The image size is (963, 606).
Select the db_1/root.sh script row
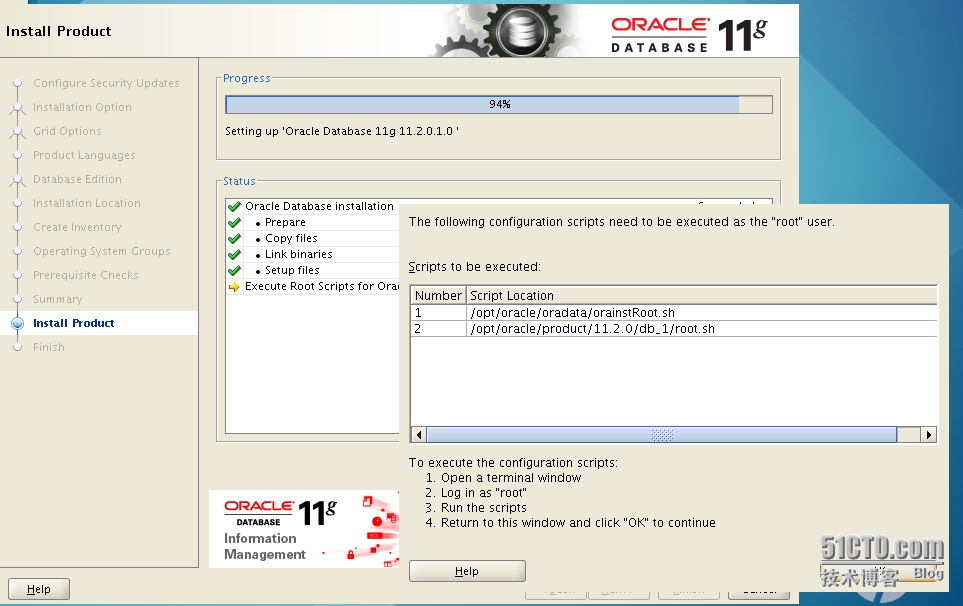pyautogui.click(x=674, y=328)
